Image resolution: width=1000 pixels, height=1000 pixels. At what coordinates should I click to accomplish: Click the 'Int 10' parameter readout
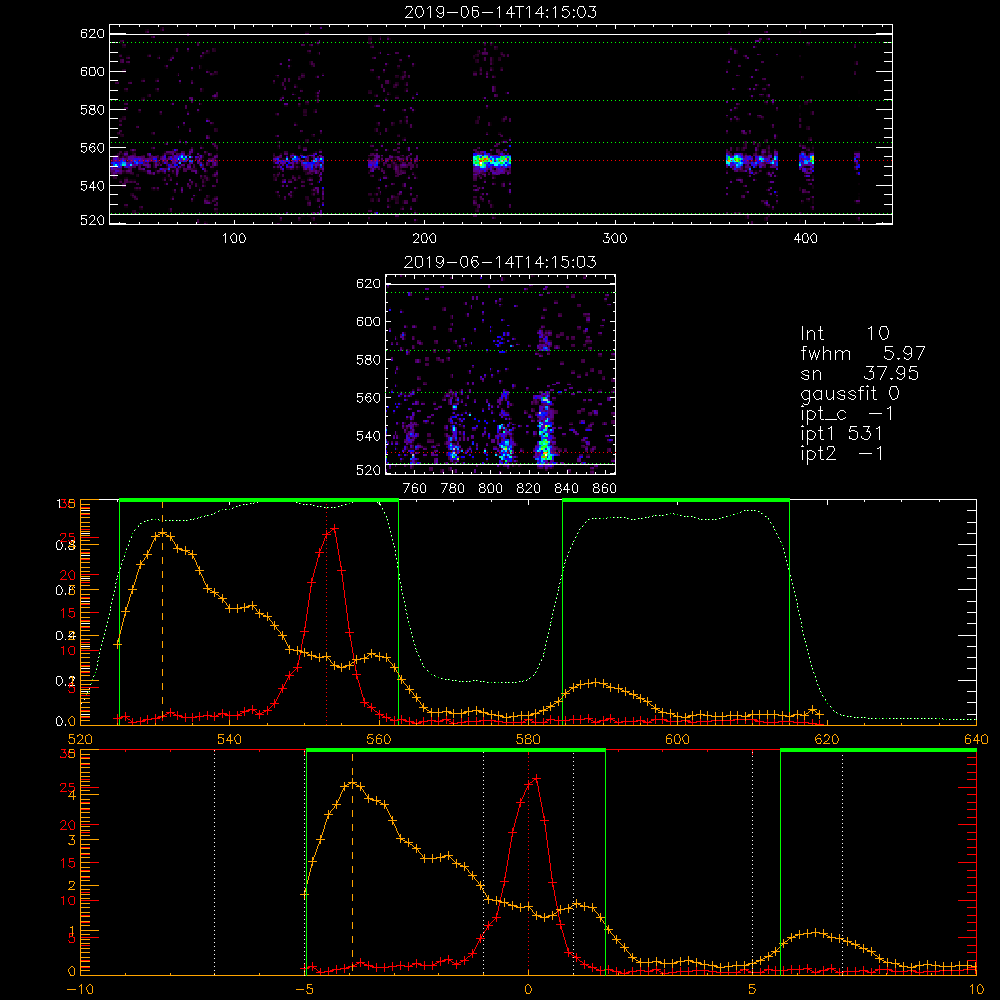pyautogui.click(x=844, y=334)
